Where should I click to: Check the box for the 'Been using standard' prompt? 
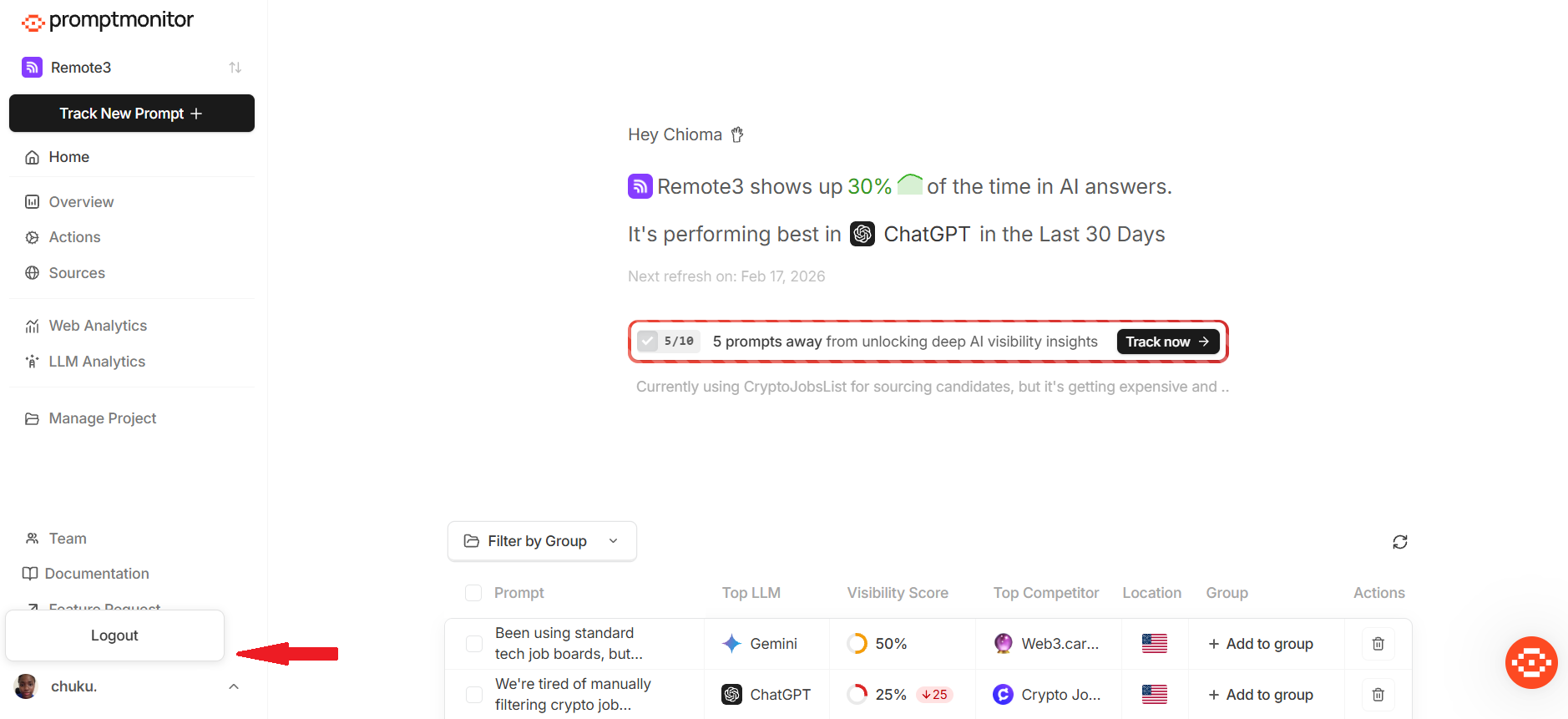pyautogui.click(x=474, y=644)
